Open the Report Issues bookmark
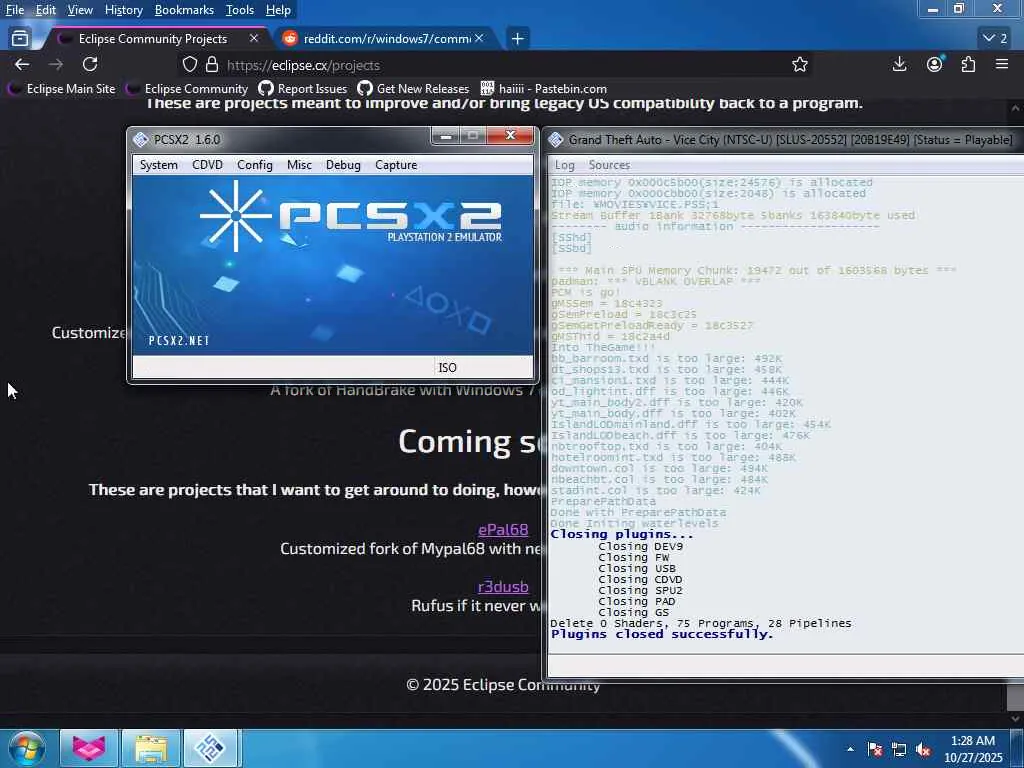The height and width of the screenshot is (768, 1024). (303, 89)
